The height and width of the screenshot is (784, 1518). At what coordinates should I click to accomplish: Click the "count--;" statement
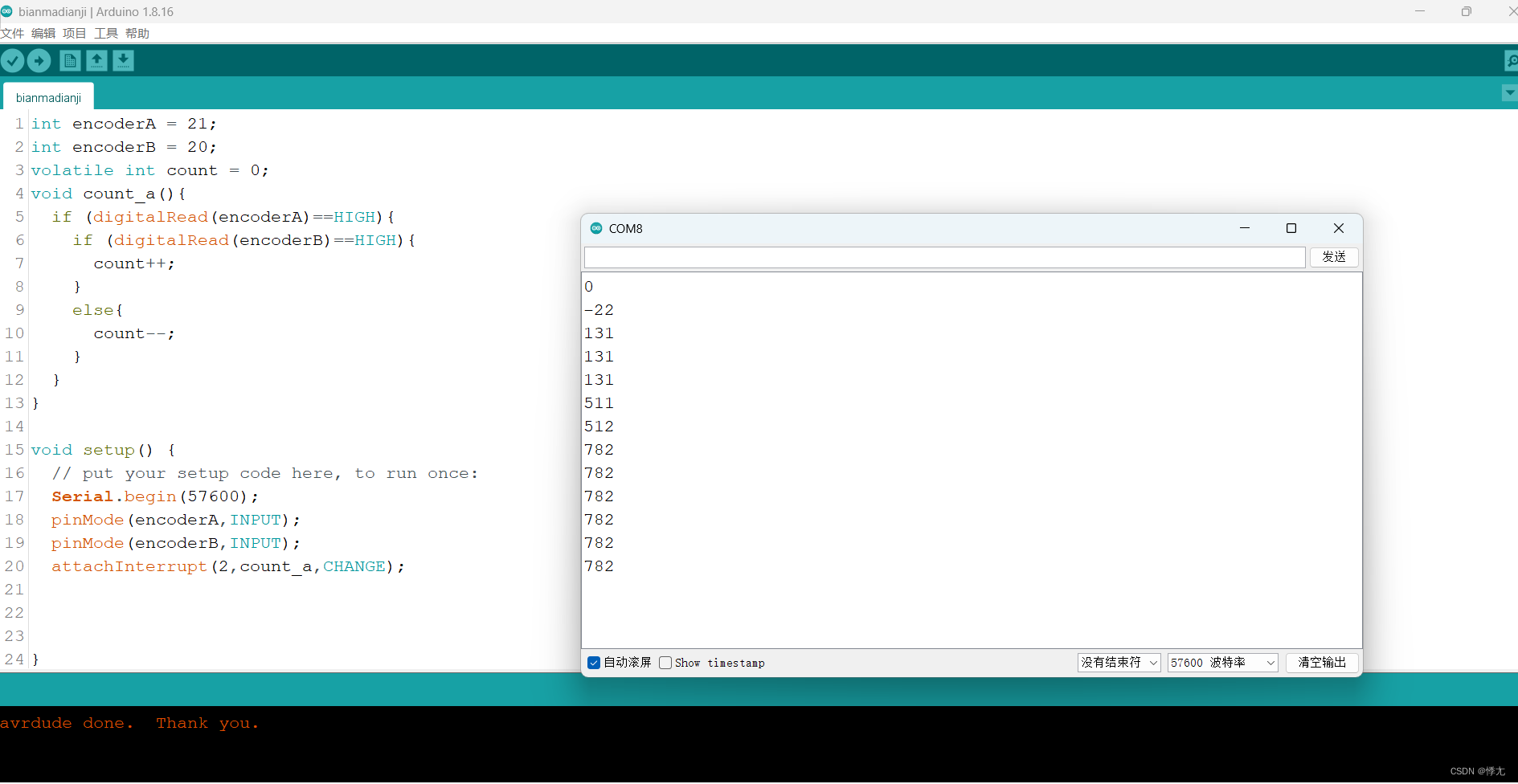pyautogui.click(x=134, y=333)
